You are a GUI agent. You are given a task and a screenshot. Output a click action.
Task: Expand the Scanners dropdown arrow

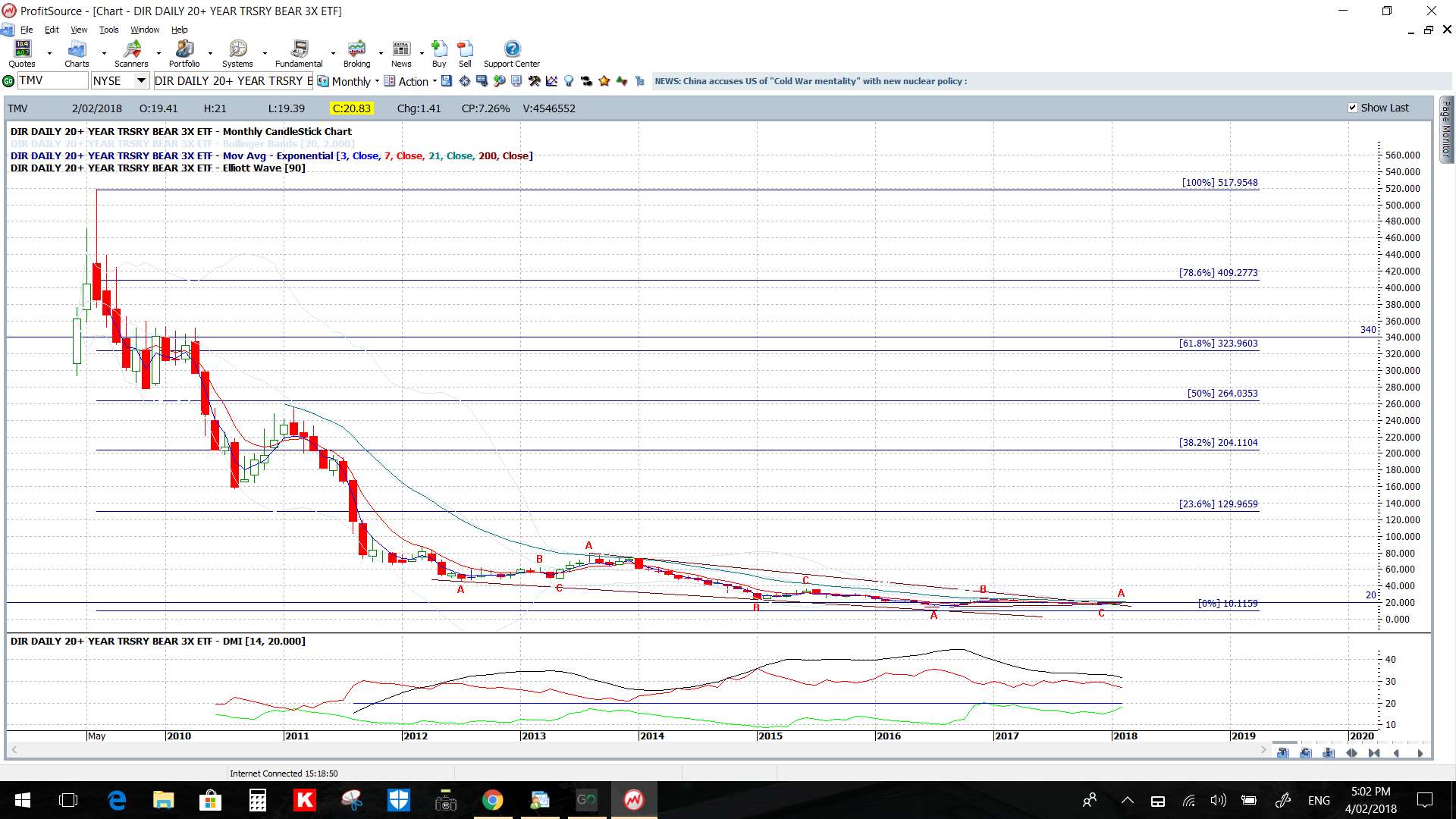tap(158, 54)
